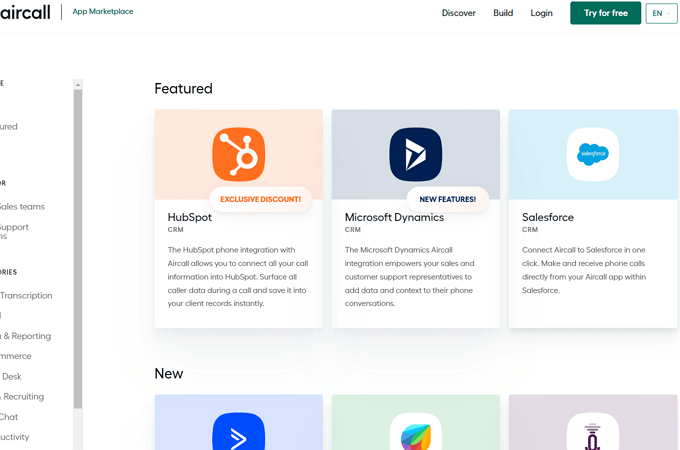
Task: Select Support teams in the sidebar
Action: click(x=14, y=231)
